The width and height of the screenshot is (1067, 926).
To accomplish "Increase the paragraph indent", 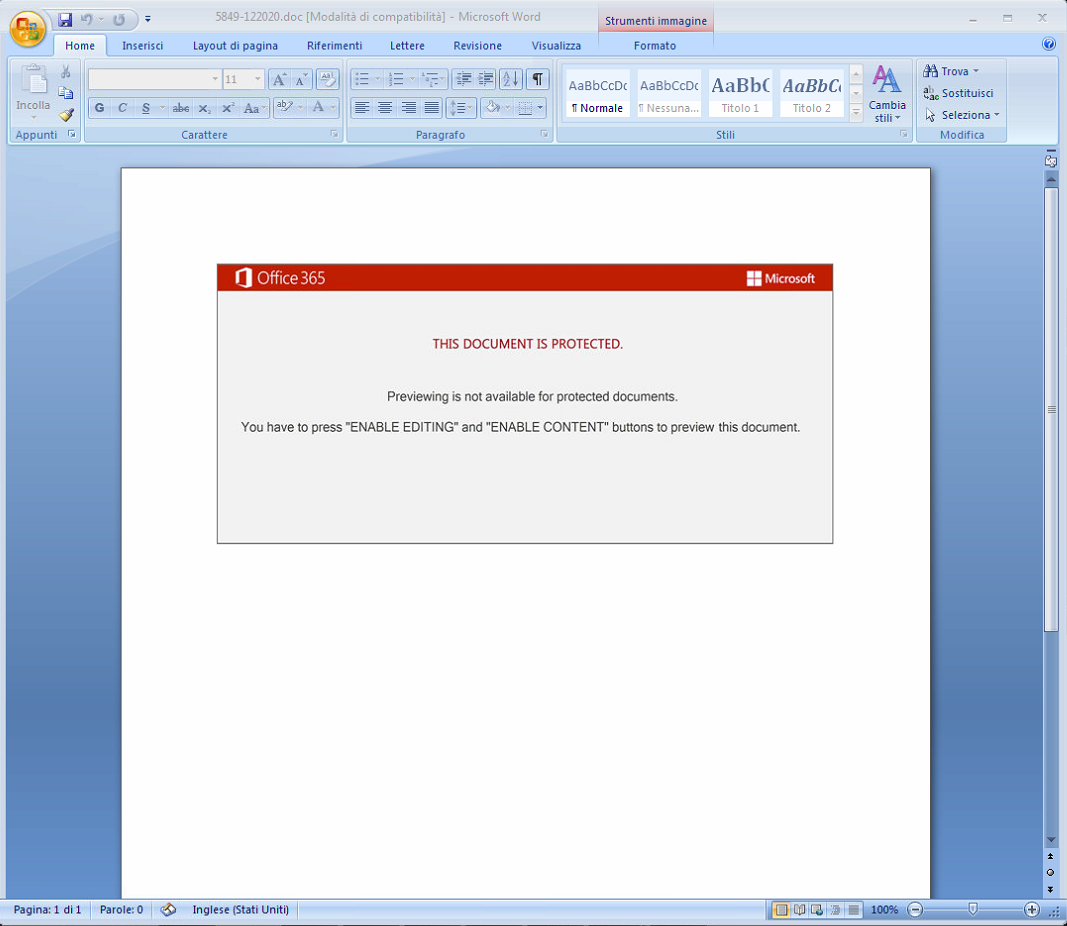I will [x=486, y=80].
